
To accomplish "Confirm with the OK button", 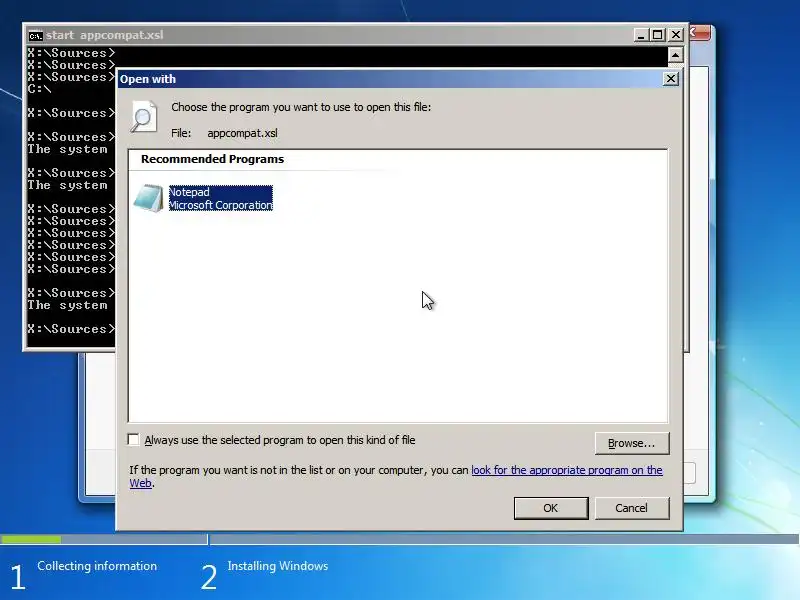I will 551,508.
